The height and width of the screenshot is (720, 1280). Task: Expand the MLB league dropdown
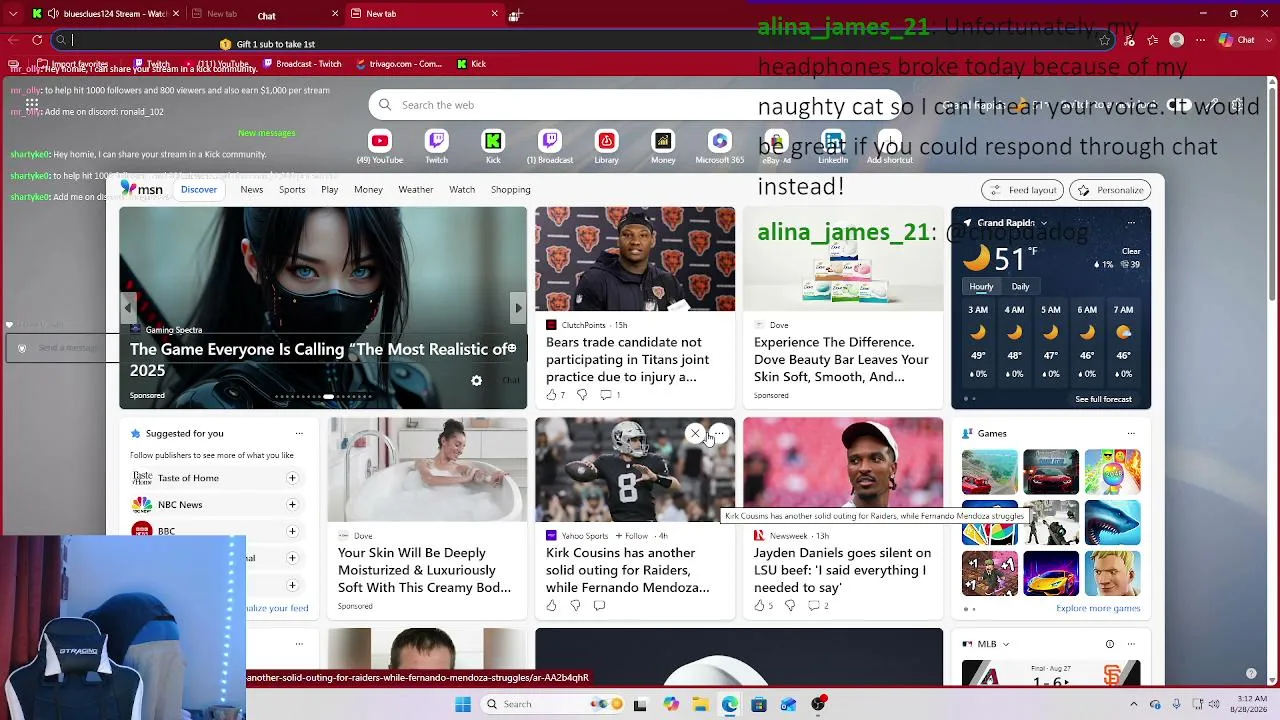(x=1006, y=644)
